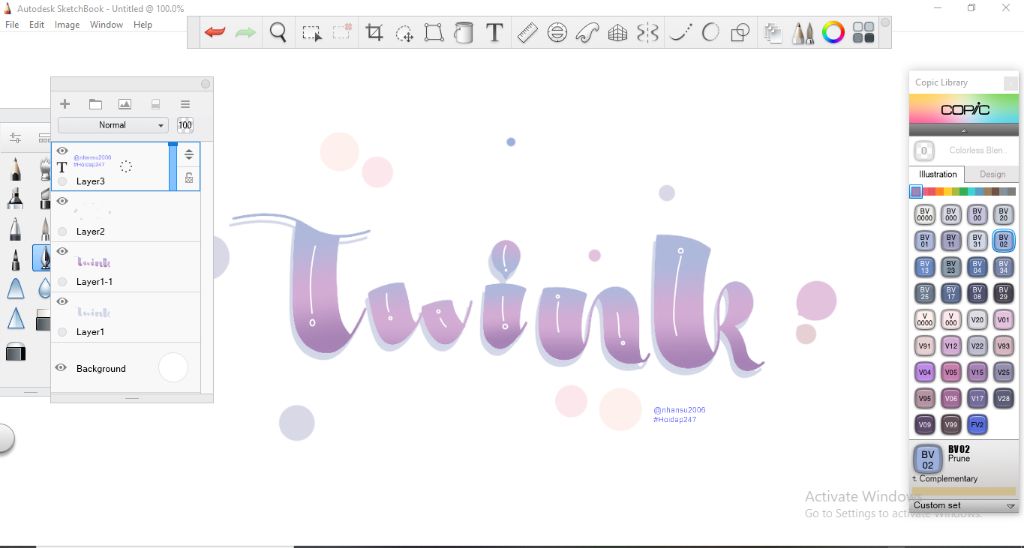This screenshot has height=548, width=1024.
Task: Open the File menu
Action: [x=12, y=25]
